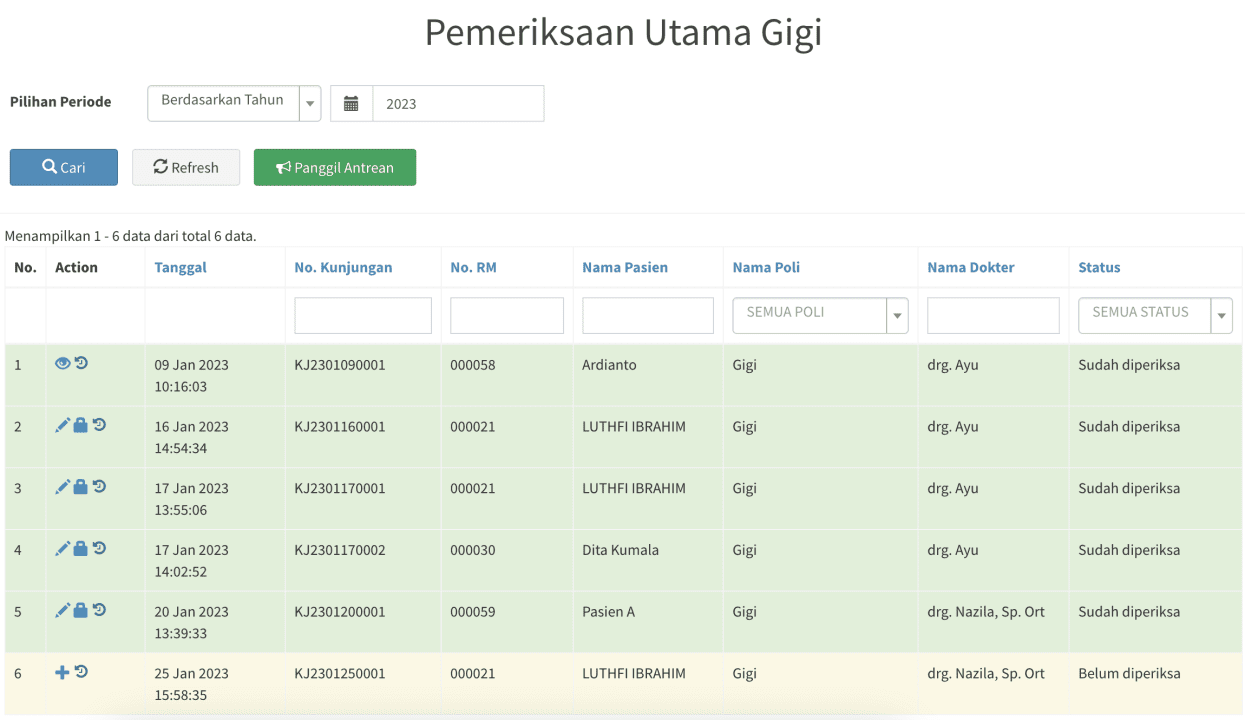
Task: Click the lock icon for Pasien A
Action: 80,610
